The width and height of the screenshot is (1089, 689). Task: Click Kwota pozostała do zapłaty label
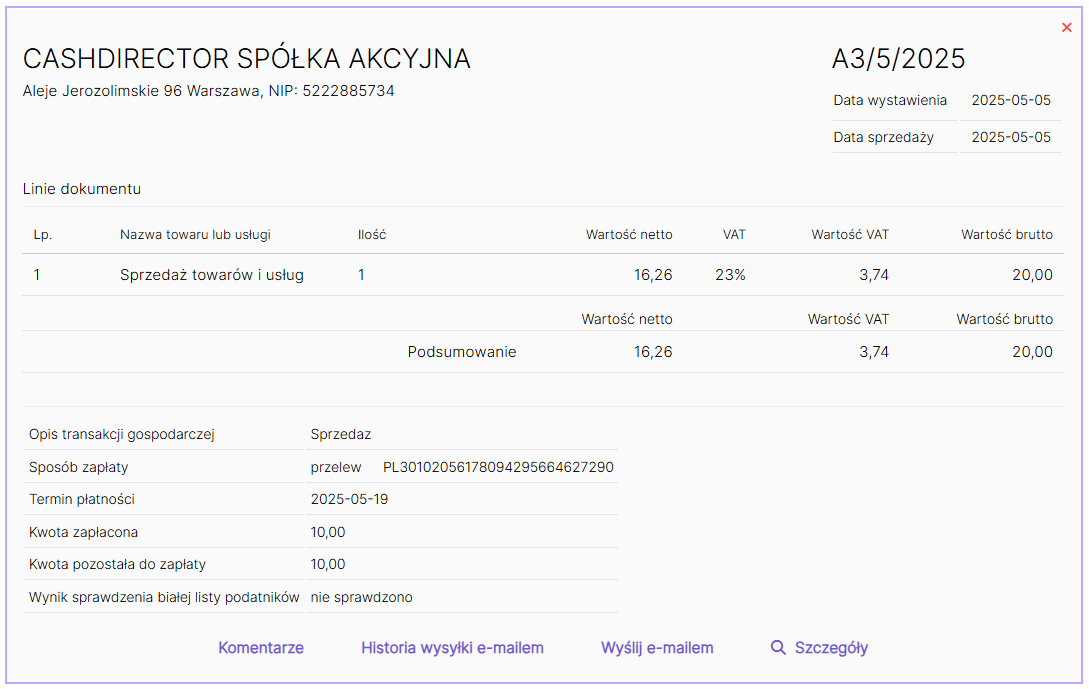click(117, 564)
